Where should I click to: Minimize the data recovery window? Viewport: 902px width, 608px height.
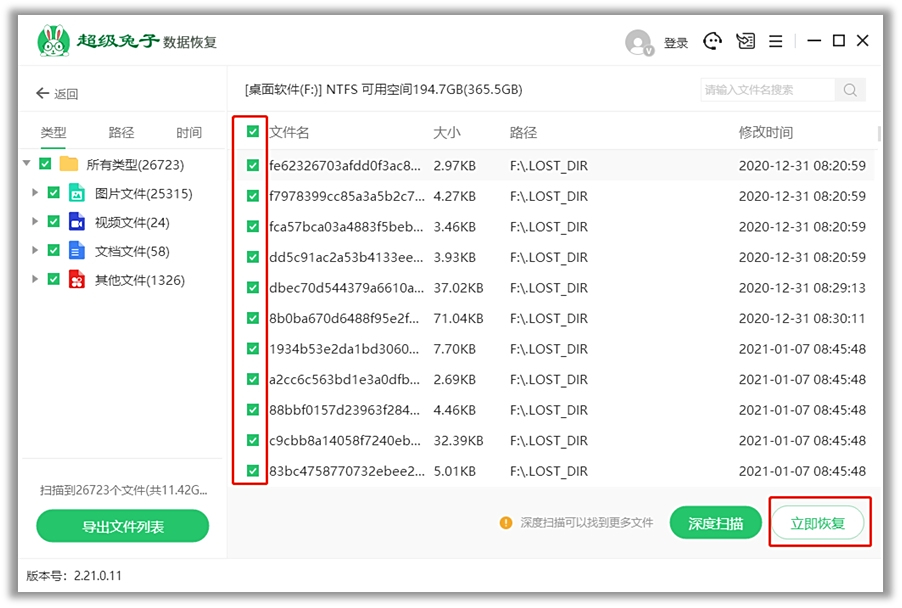[813, 41]
